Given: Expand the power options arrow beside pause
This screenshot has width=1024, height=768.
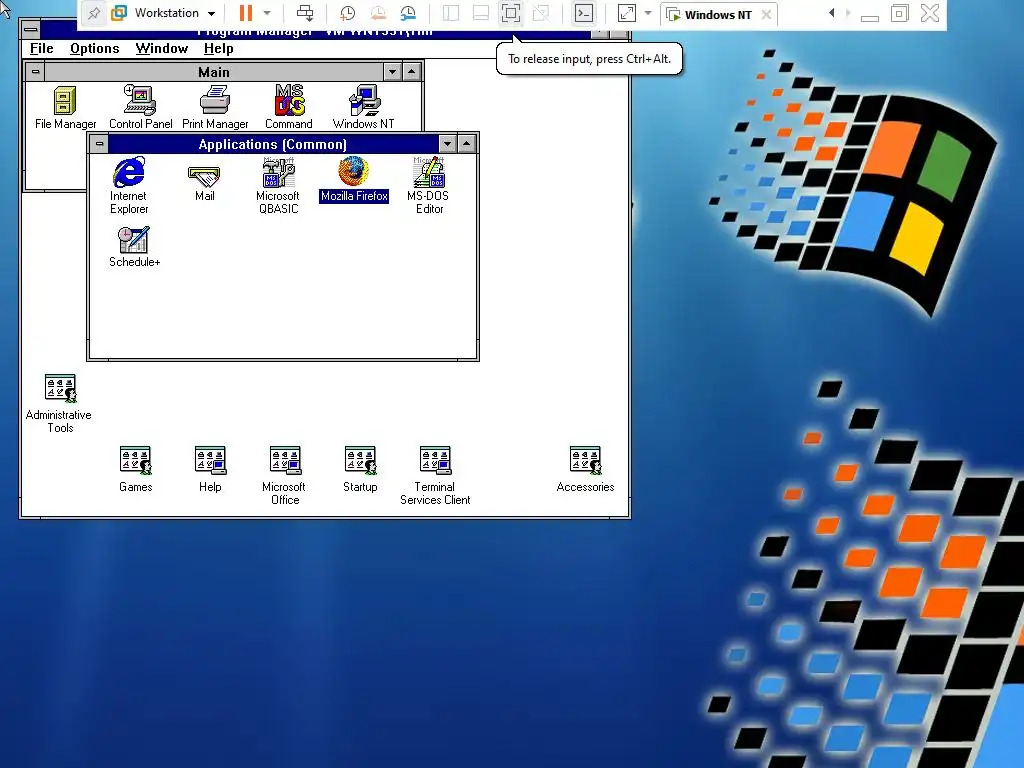Looking at the screenshot, I should tap(267, 13).
